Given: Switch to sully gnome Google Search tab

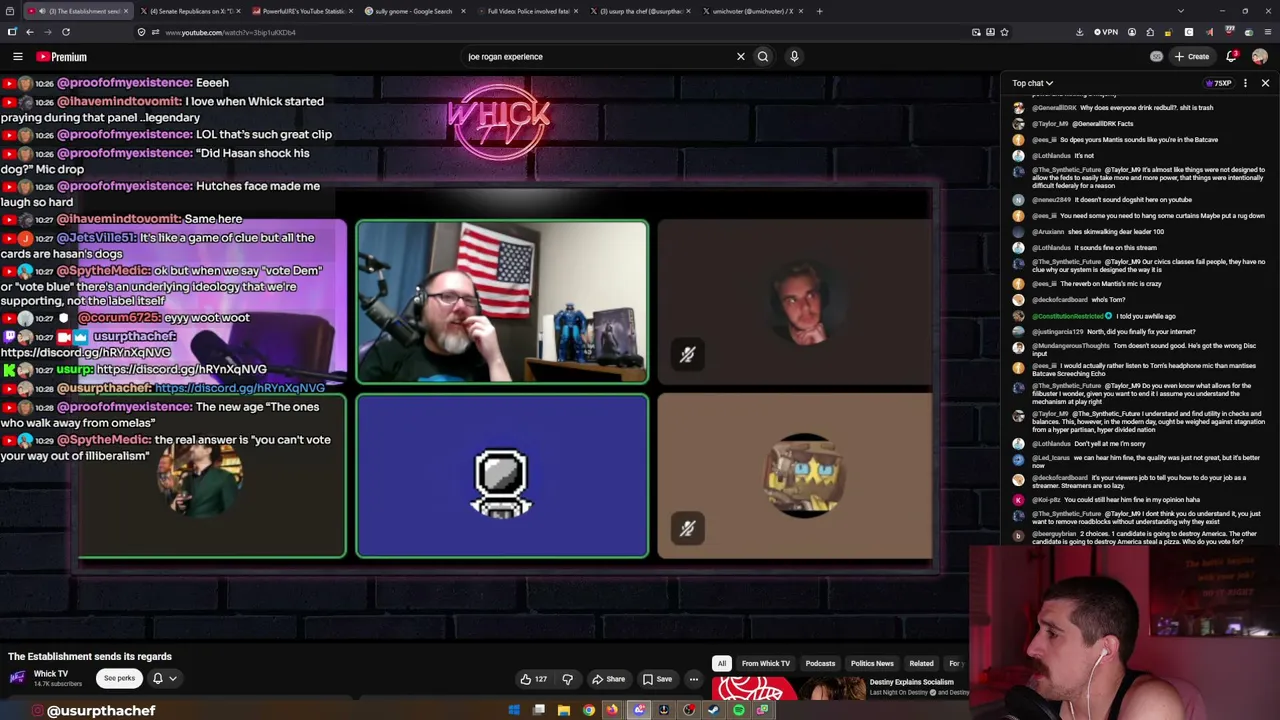Looking at the screenshot, I should (x=413, y=11).
